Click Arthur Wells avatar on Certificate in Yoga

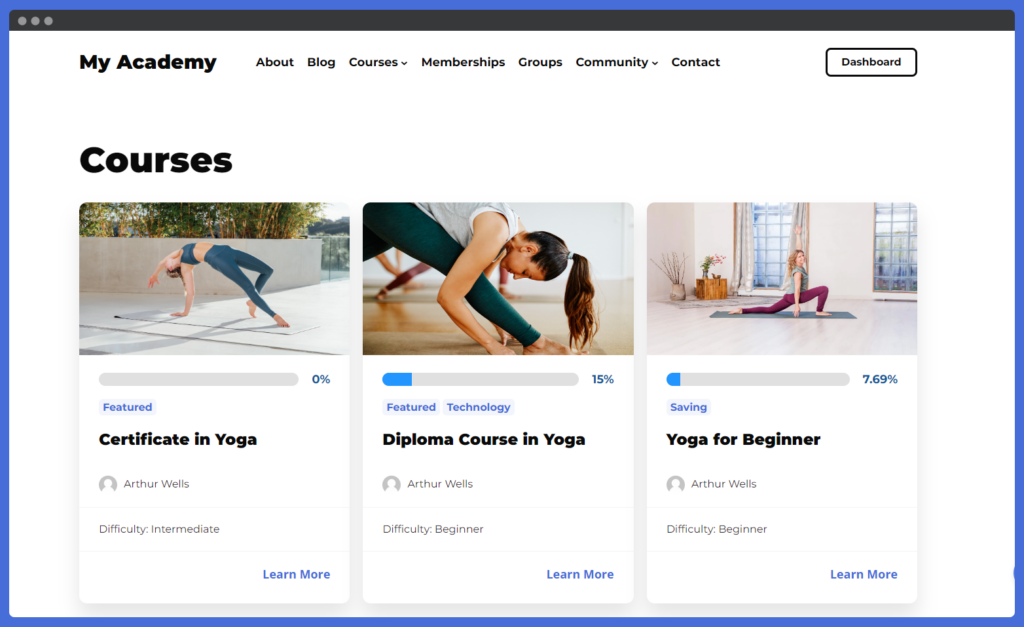[108, 484]
